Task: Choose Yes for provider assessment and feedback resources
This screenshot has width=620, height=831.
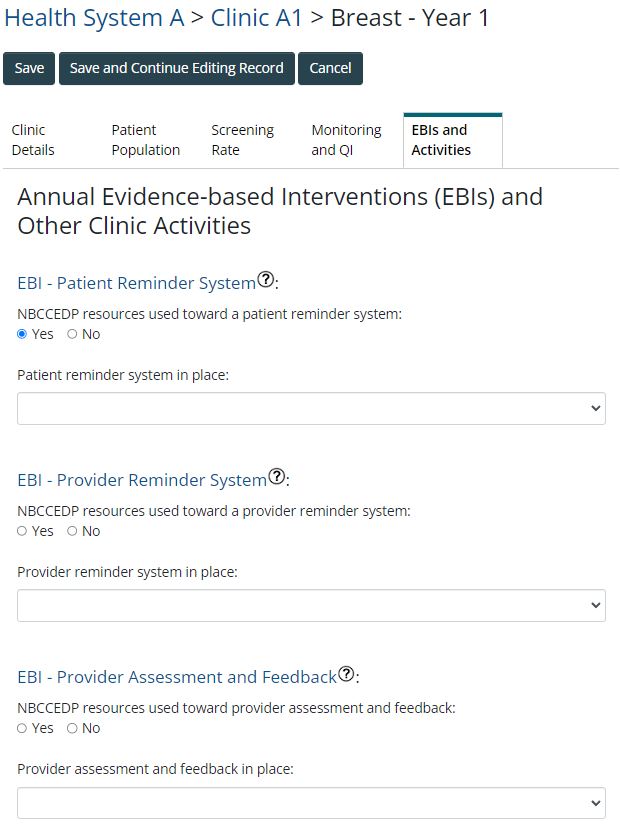Action: coord(23,728)
